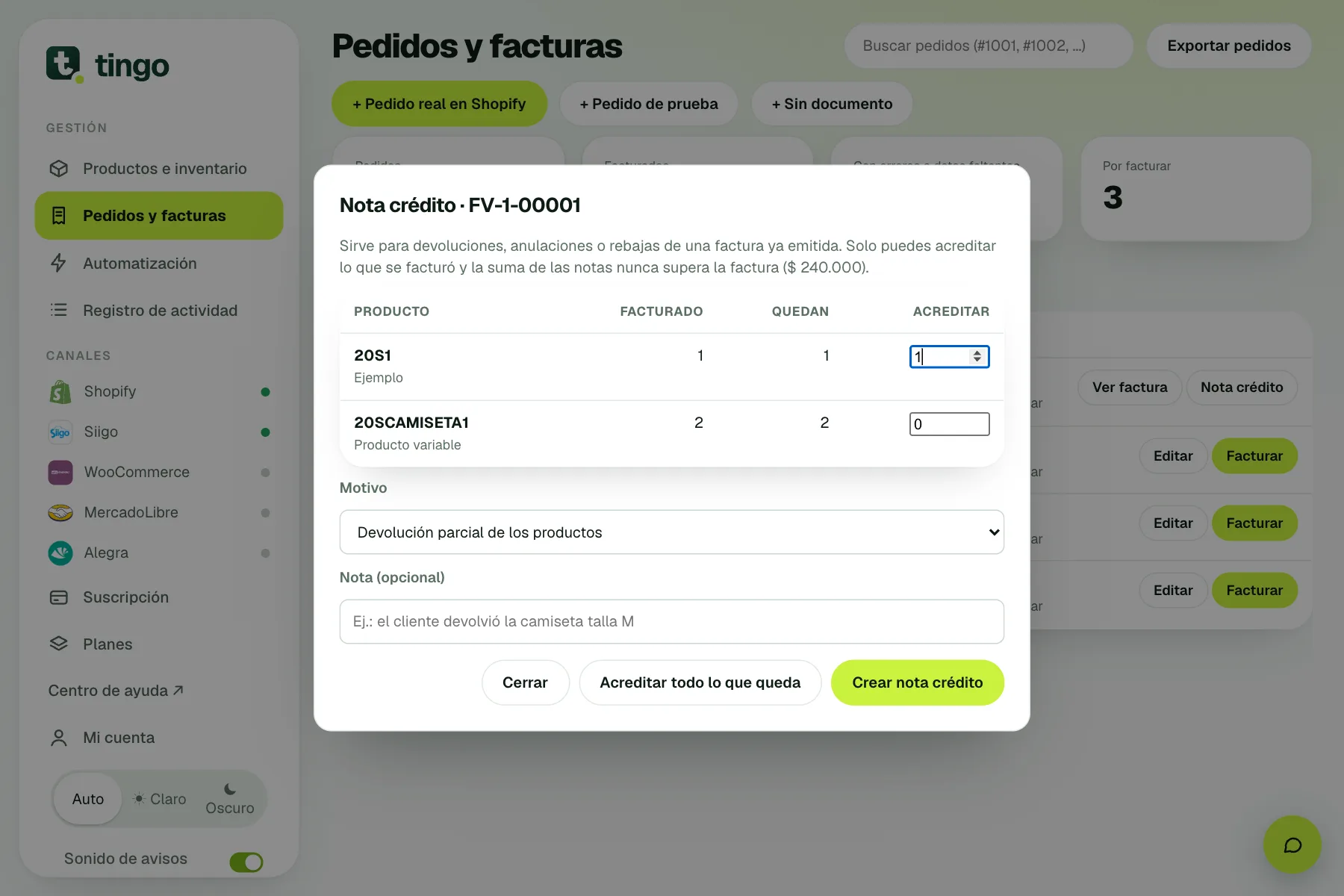Go to the Planes page

pyautogui.click(x=159, y=644)
